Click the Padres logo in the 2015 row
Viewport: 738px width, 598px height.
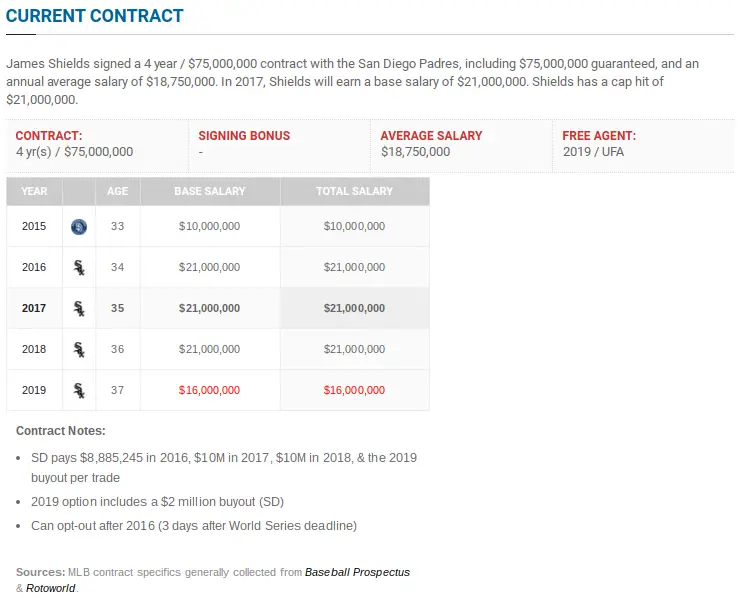pyautogui.click(x=79, y=227)
